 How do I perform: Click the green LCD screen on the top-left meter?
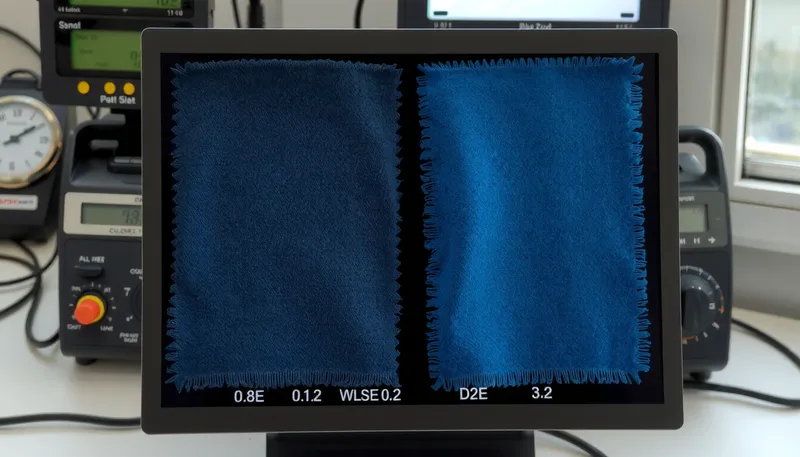tap(105, 52)
